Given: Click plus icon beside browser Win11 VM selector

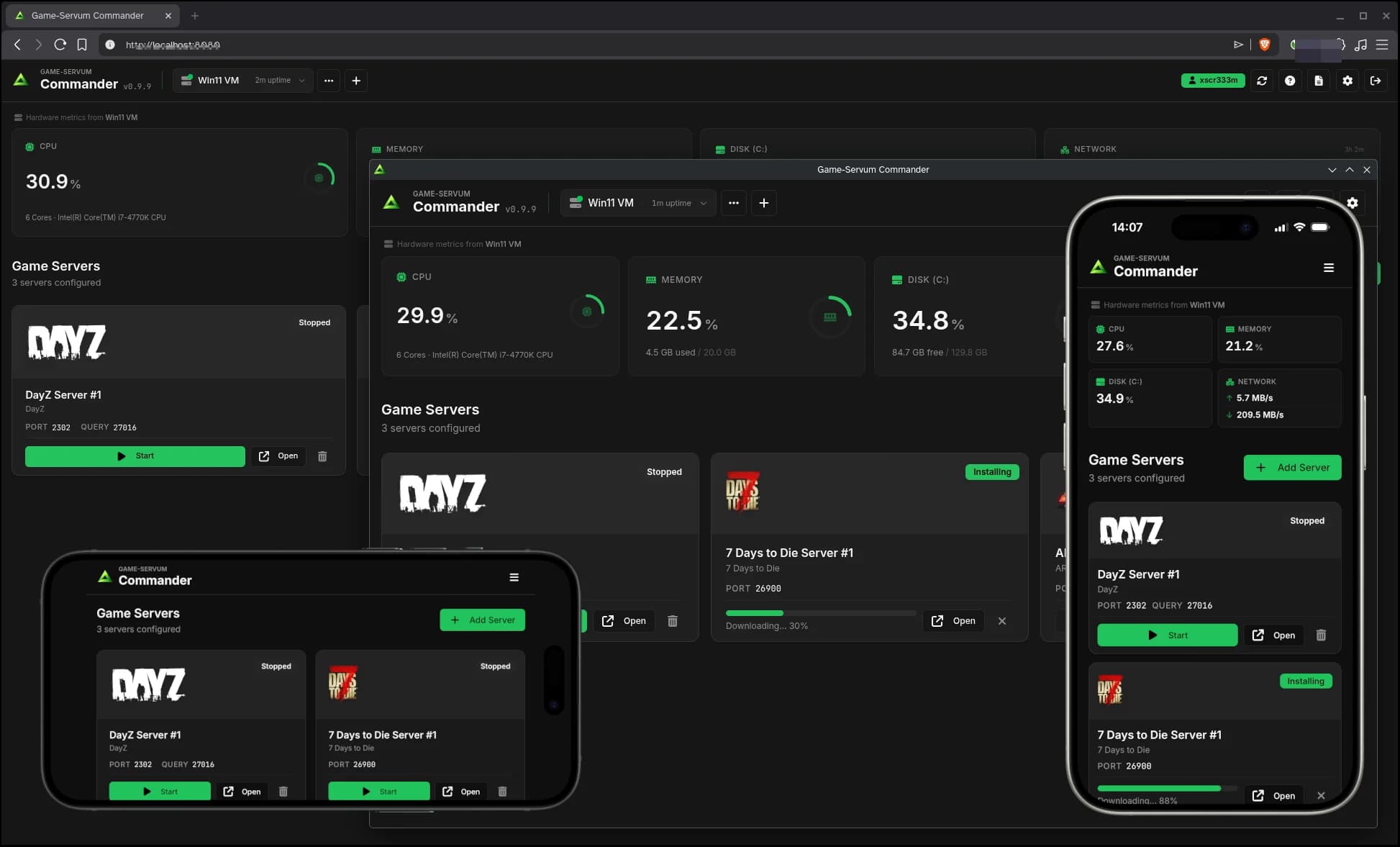Looking at the screenshot, I should pyautogui.click(x=356, y=81).
